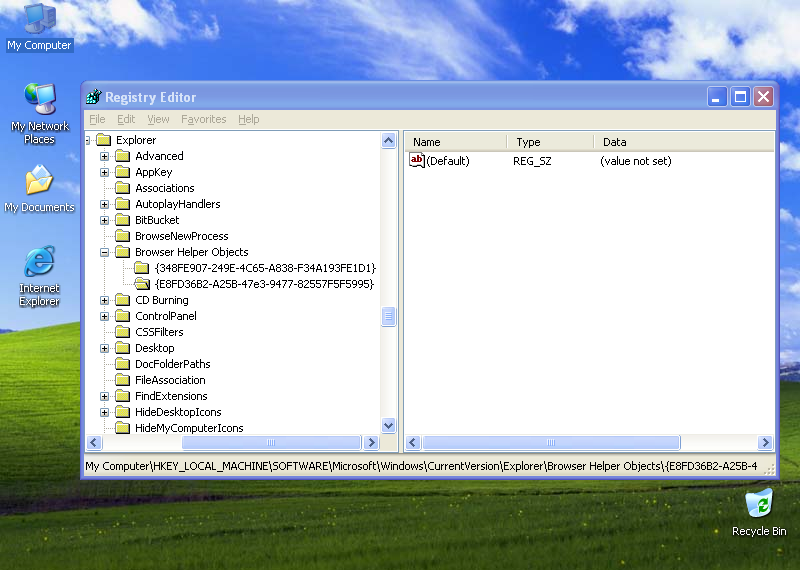Open the Favorites menu
800x570 pixels.
coord(203,119)
